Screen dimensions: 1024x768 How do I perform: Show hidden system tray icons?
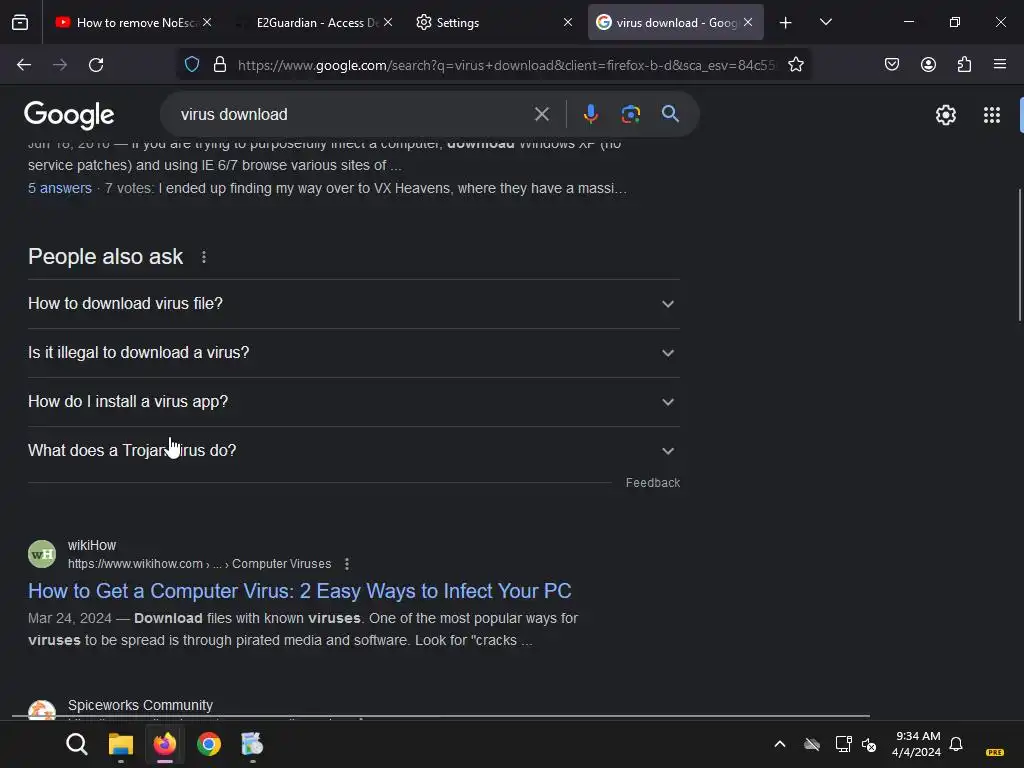(780, 744)
